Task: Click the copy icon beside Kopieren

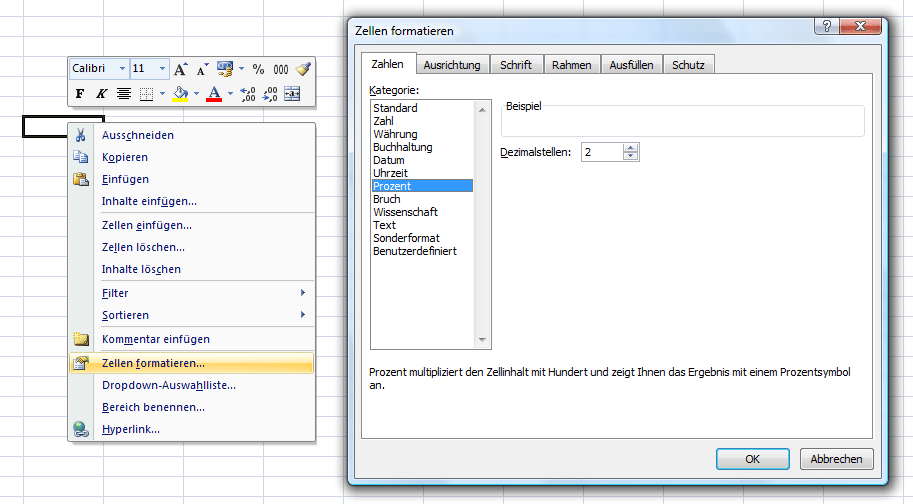Action: tap(80, 157)
